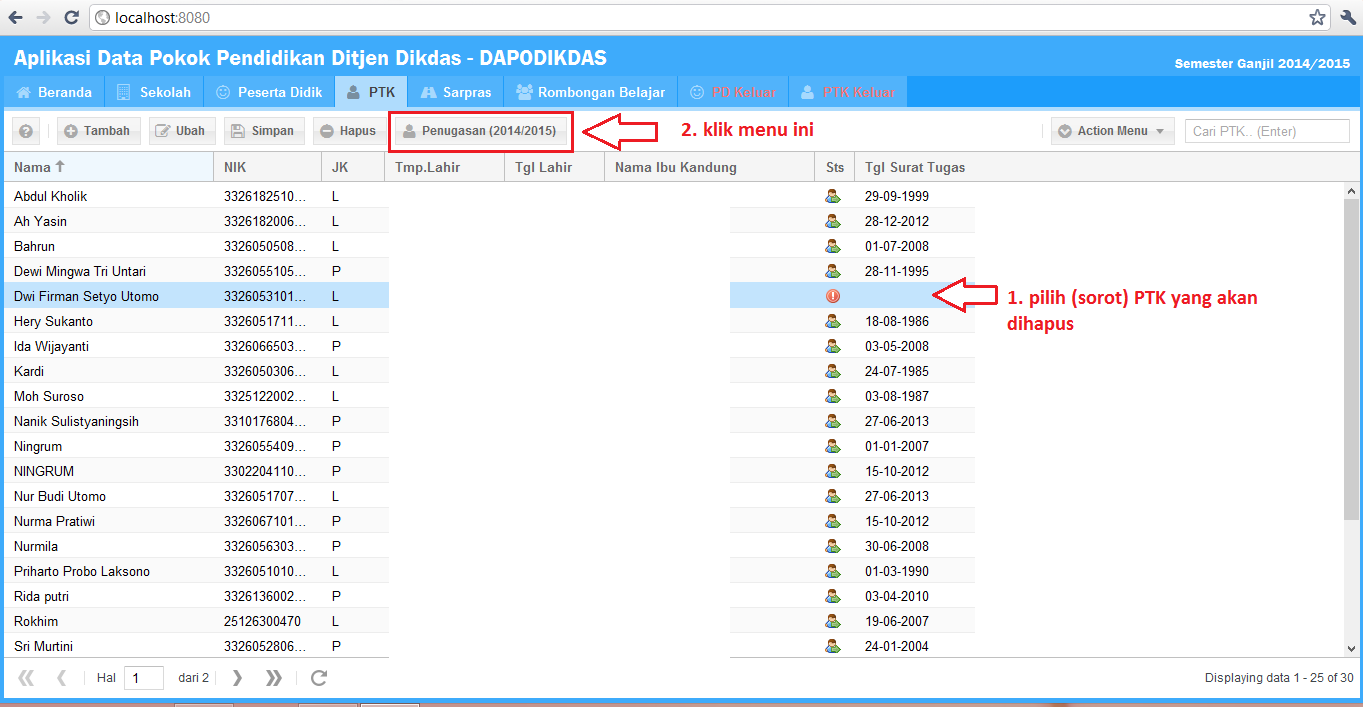Click the status person icon on Nanik Sulistyaningsih's row
Screen dimensions: 1363x707
point(834,420)
